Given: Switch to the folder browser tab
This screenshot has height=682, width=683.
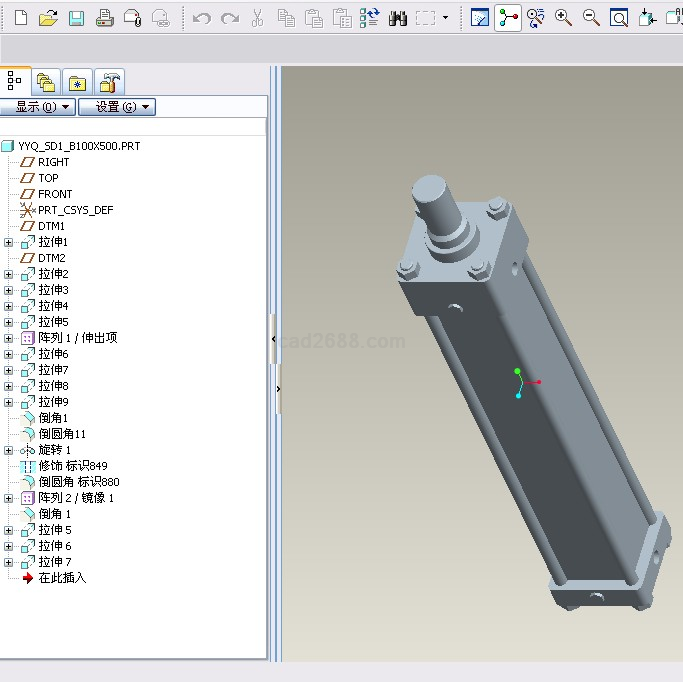Looking at the screenshot, I should 45,81.
